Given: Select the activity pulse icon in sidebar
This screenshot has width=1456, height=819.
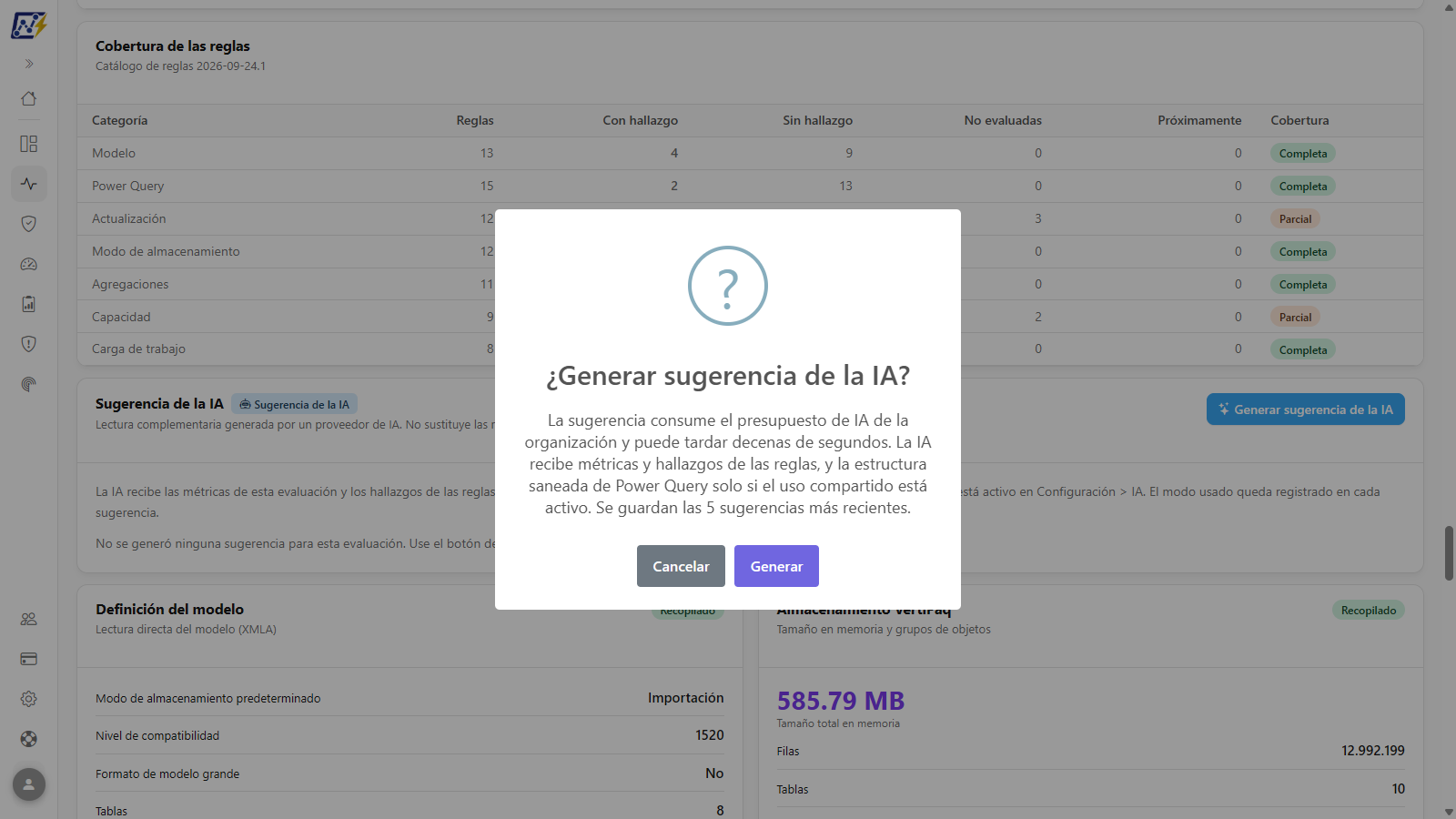Looking at the screenshot, I should 29,184.
